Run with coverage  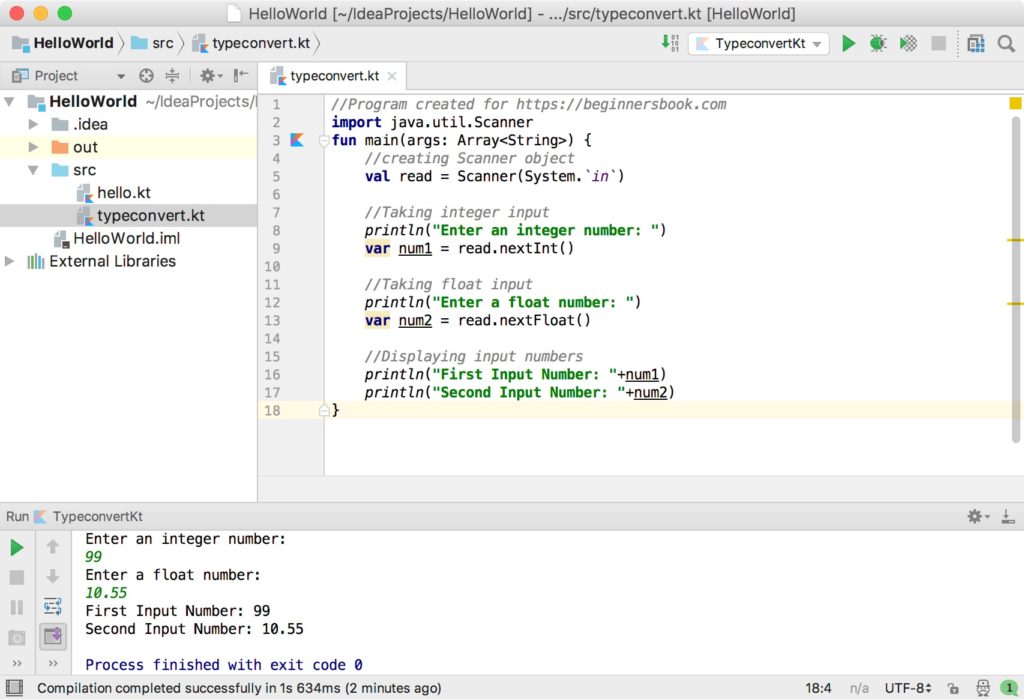coord(906,44)
